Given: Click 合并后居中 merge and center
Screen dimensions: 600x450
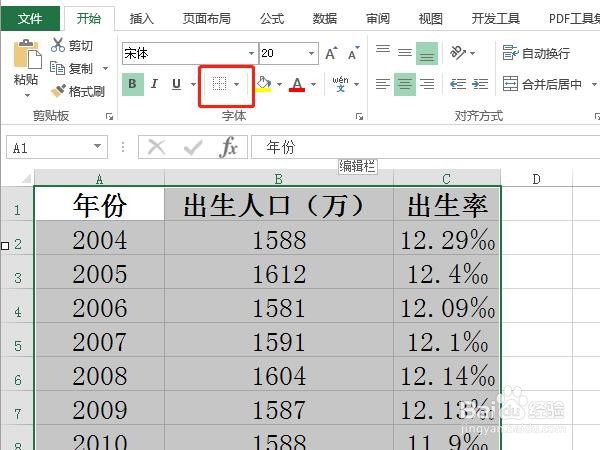Looking at the screenshot, I should click(x=543, y=84).
